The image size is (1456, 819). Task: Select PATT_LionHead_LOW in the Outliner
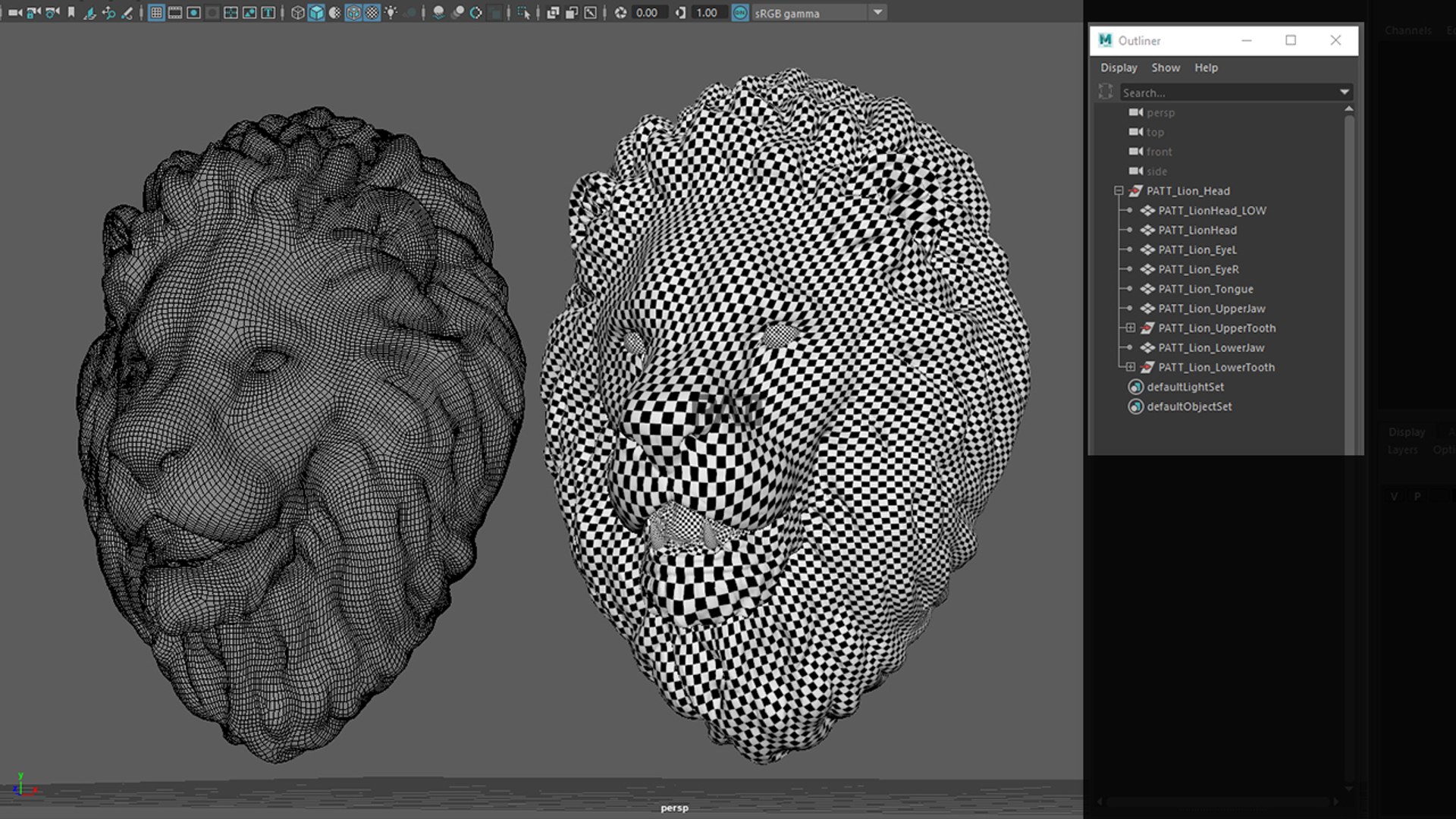click(1212, 211)
